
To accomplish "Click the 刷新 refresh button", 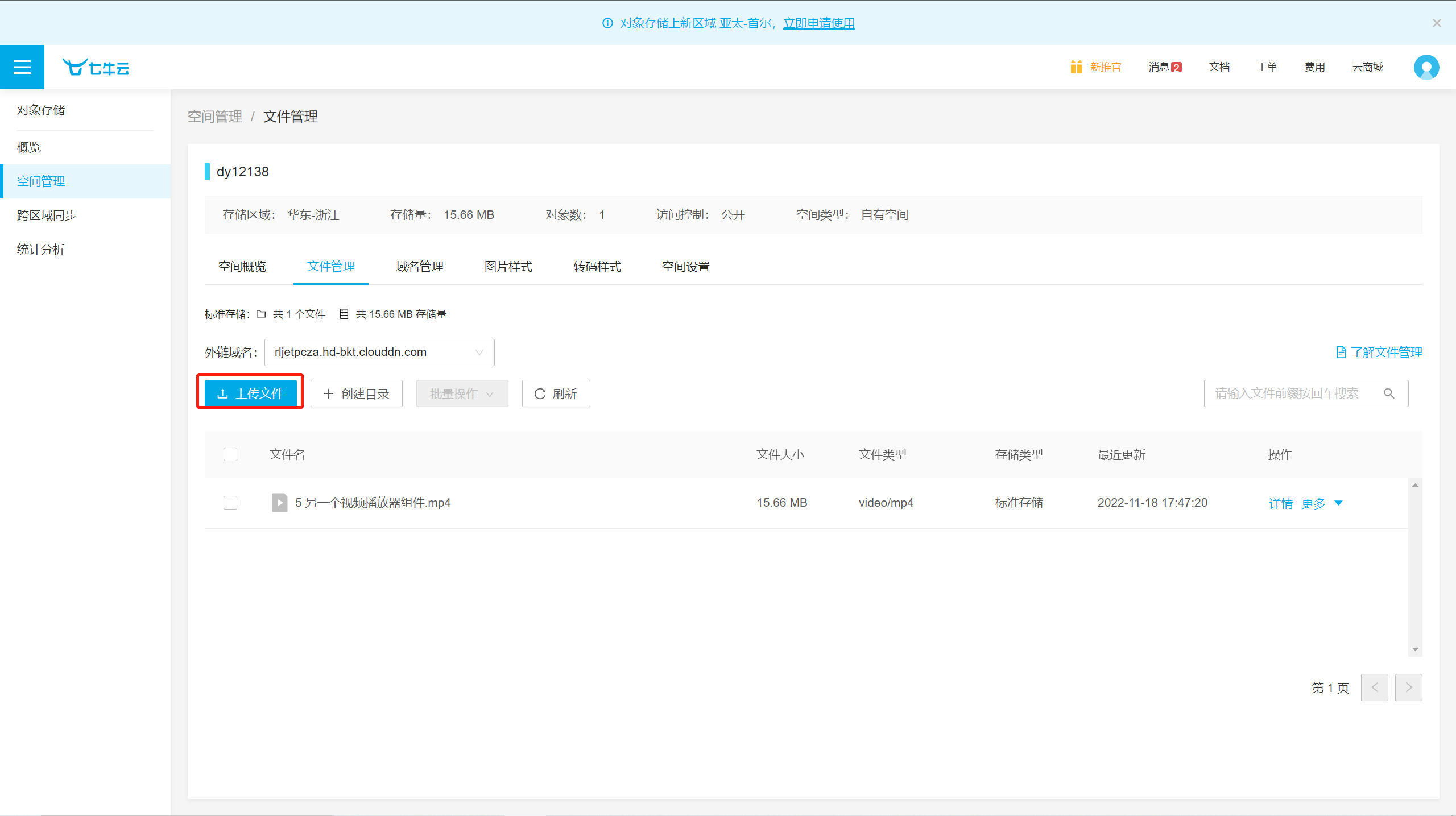I will point(556,393).
